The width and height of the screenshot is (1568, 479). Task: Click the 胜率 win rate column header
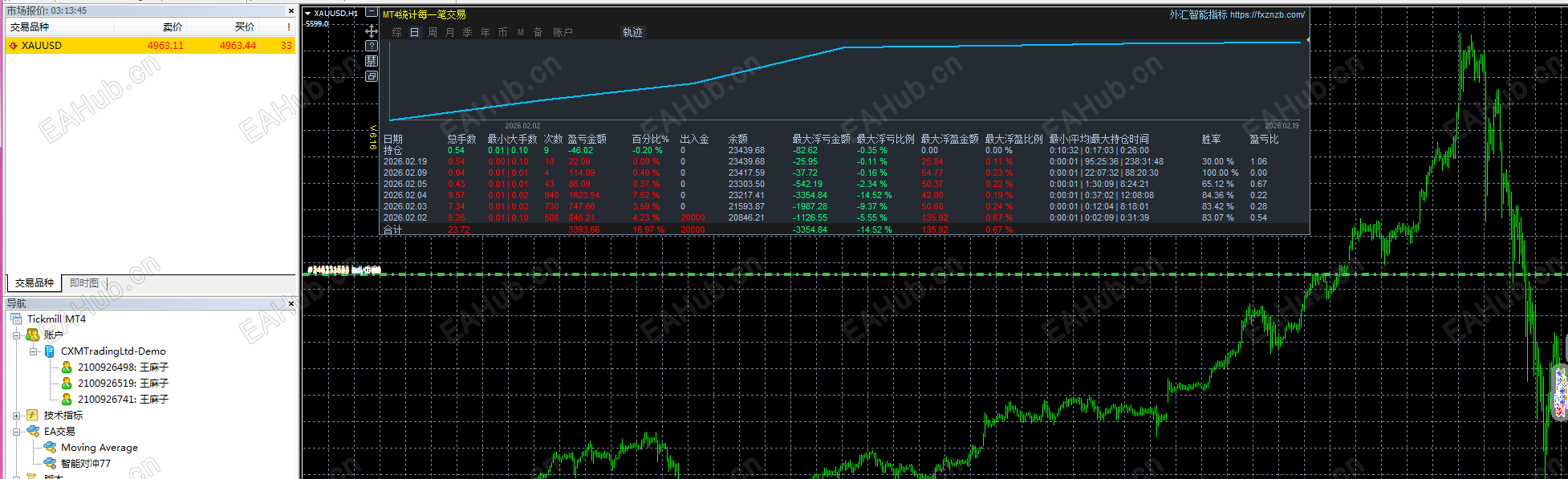[x=1211, y=139]
